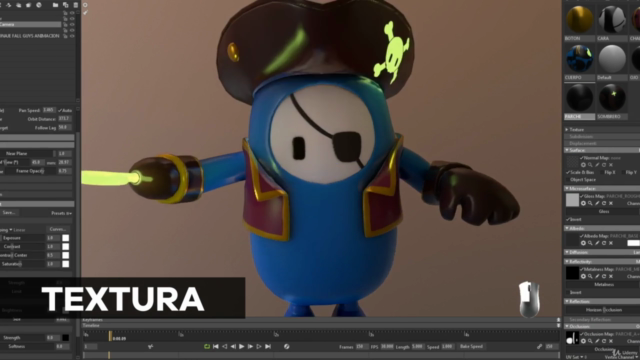Screen dimensions: 640x360
Task: Click the duplicate icon in the scene toolbar
Action: (x=65, y=5)
